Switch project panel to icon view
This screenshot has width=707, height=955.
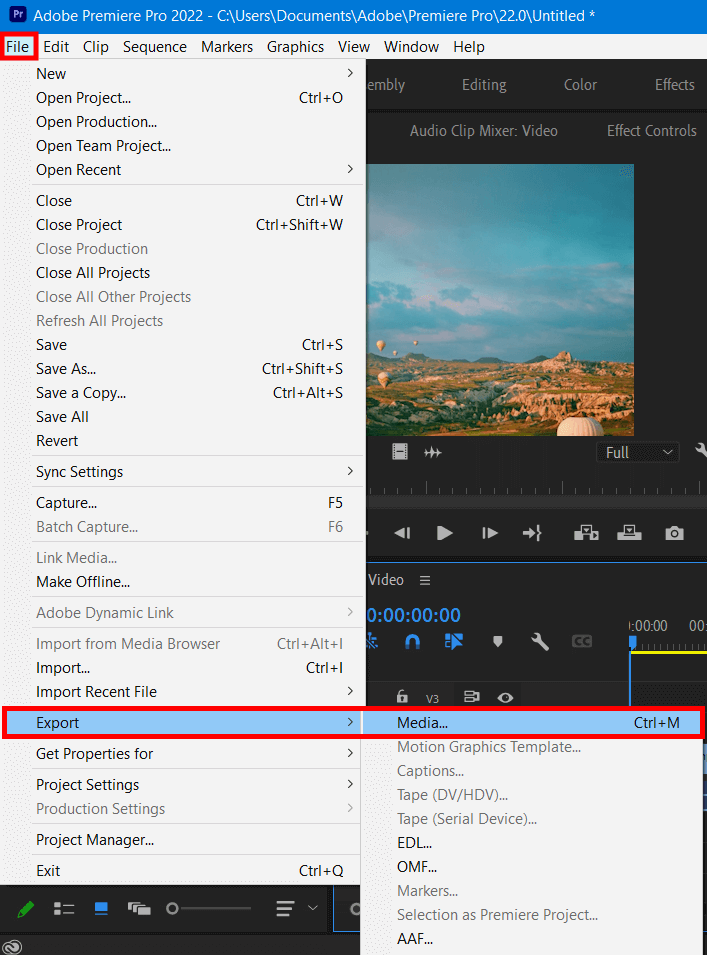(101, 909)
